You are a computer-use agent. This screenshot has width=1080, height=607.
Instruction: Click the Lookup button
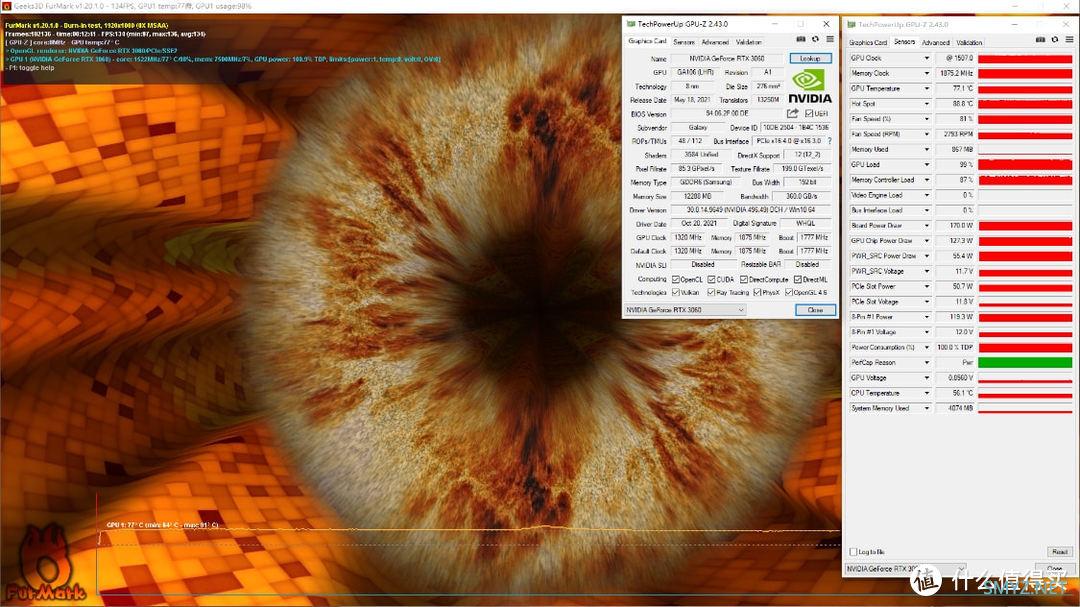pyautogui.click(x=810, y=59)
